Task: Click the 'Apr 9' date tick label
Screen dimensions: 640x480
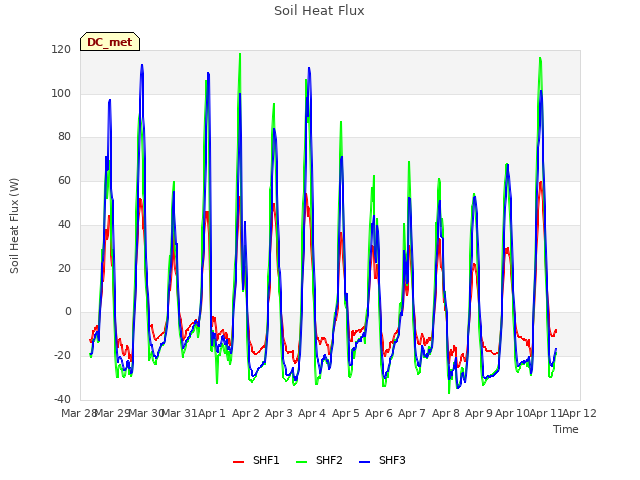Action: tap(479, 413)
